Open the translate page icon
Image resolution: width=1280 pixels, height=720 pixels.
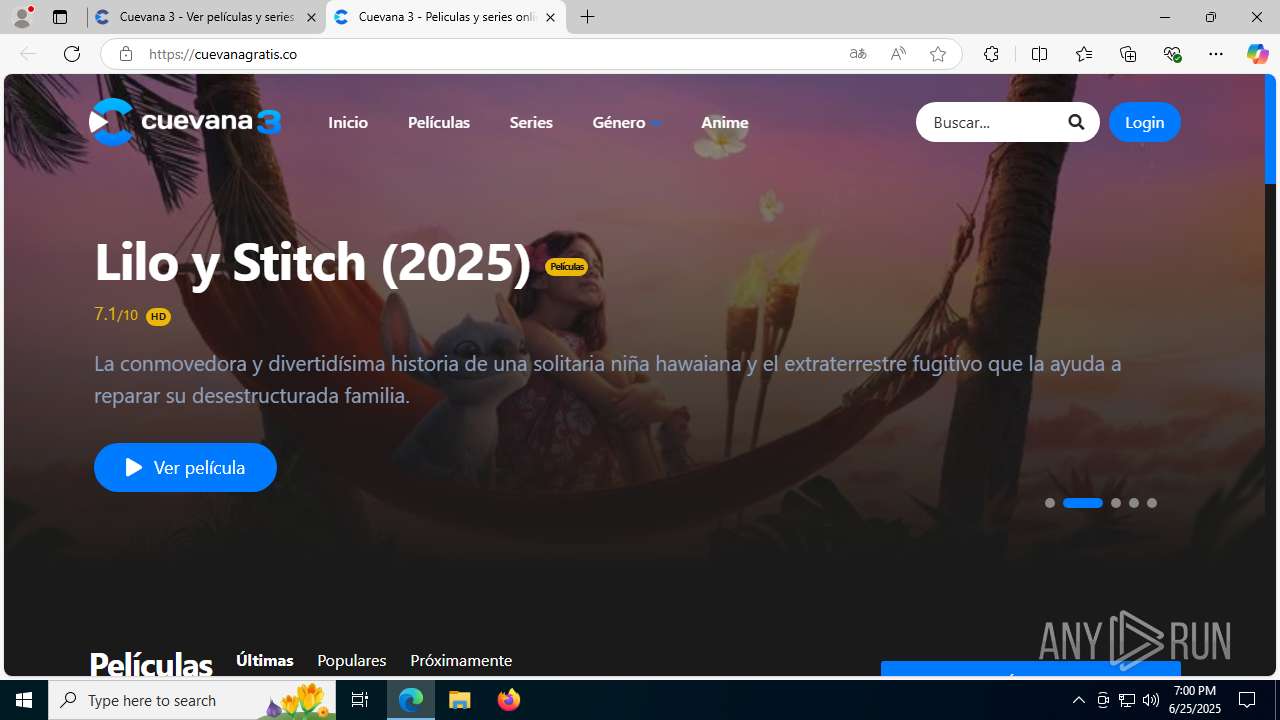click(858, 54)
